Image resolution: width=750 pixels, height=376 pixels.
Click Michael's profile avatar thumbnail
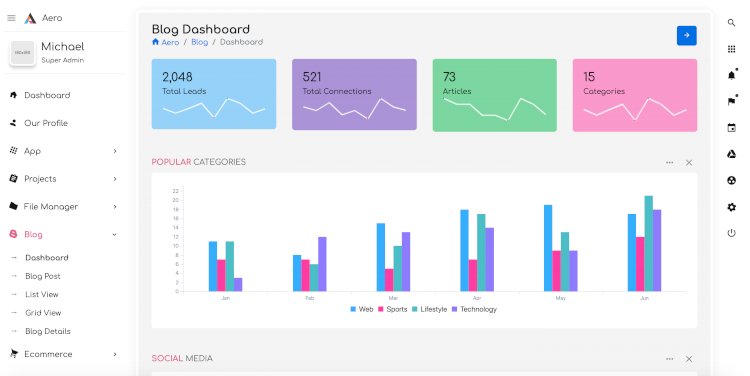tap(22, 53)
